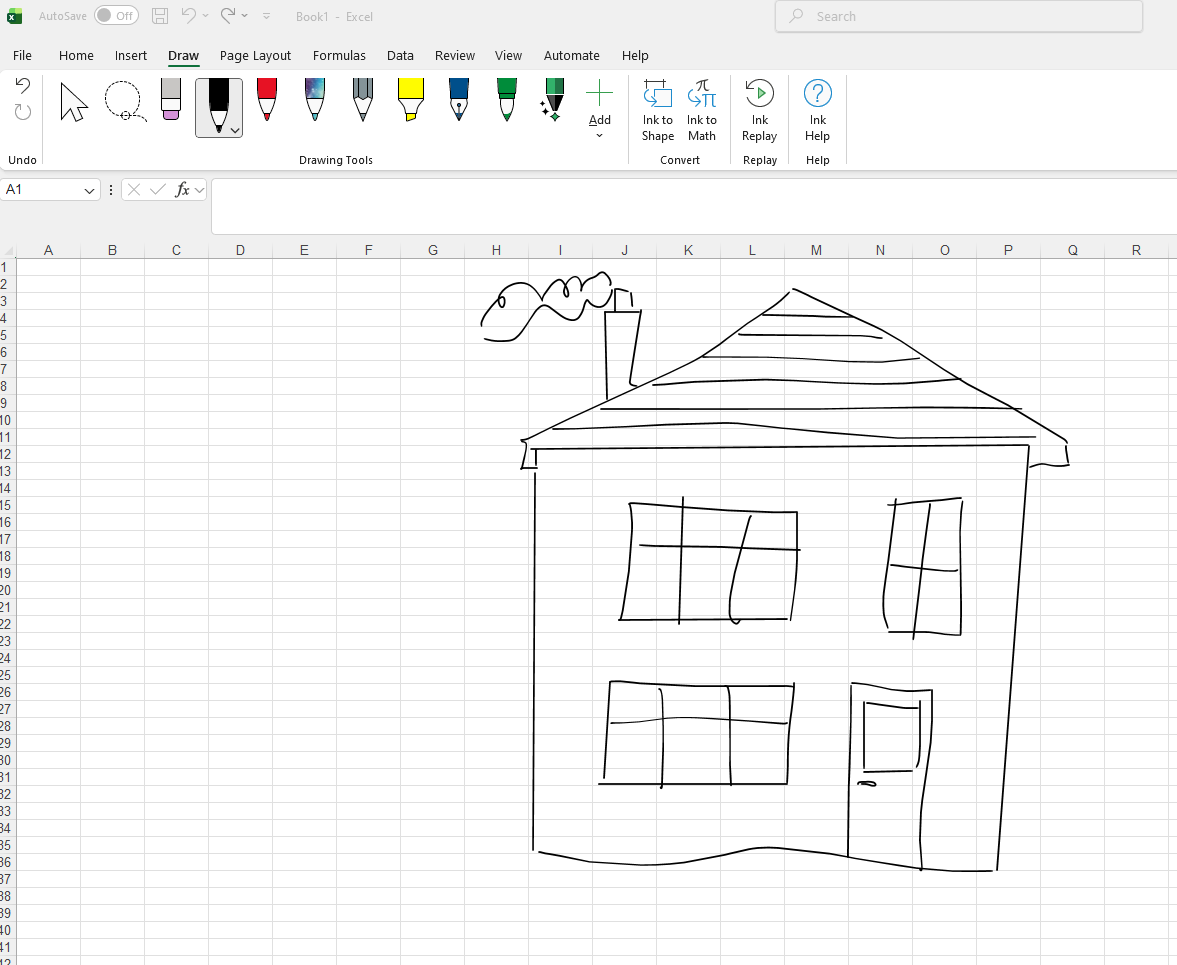Select the gray pencil tool
Viewport: 1177px width, 965px height.
tap(363, 100)
